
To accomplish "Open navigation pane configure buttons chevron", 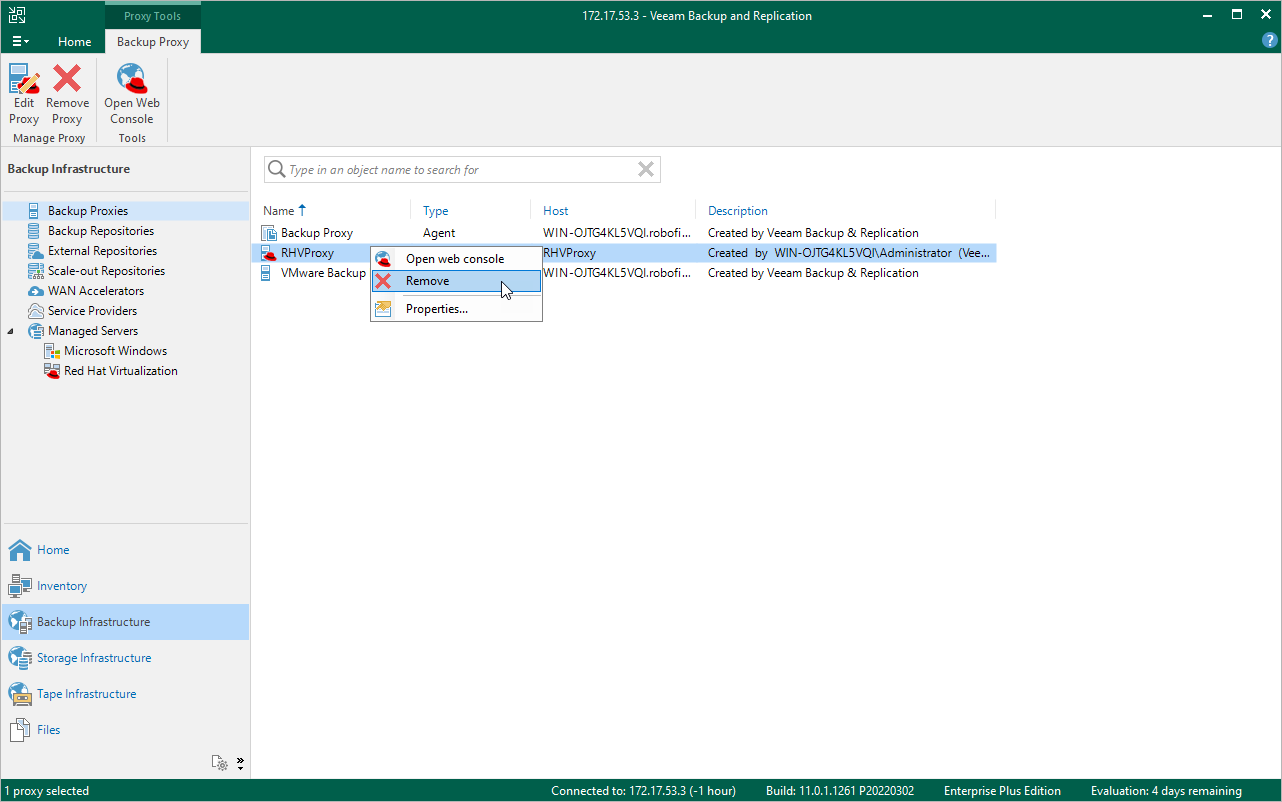I will coord(240,763).
